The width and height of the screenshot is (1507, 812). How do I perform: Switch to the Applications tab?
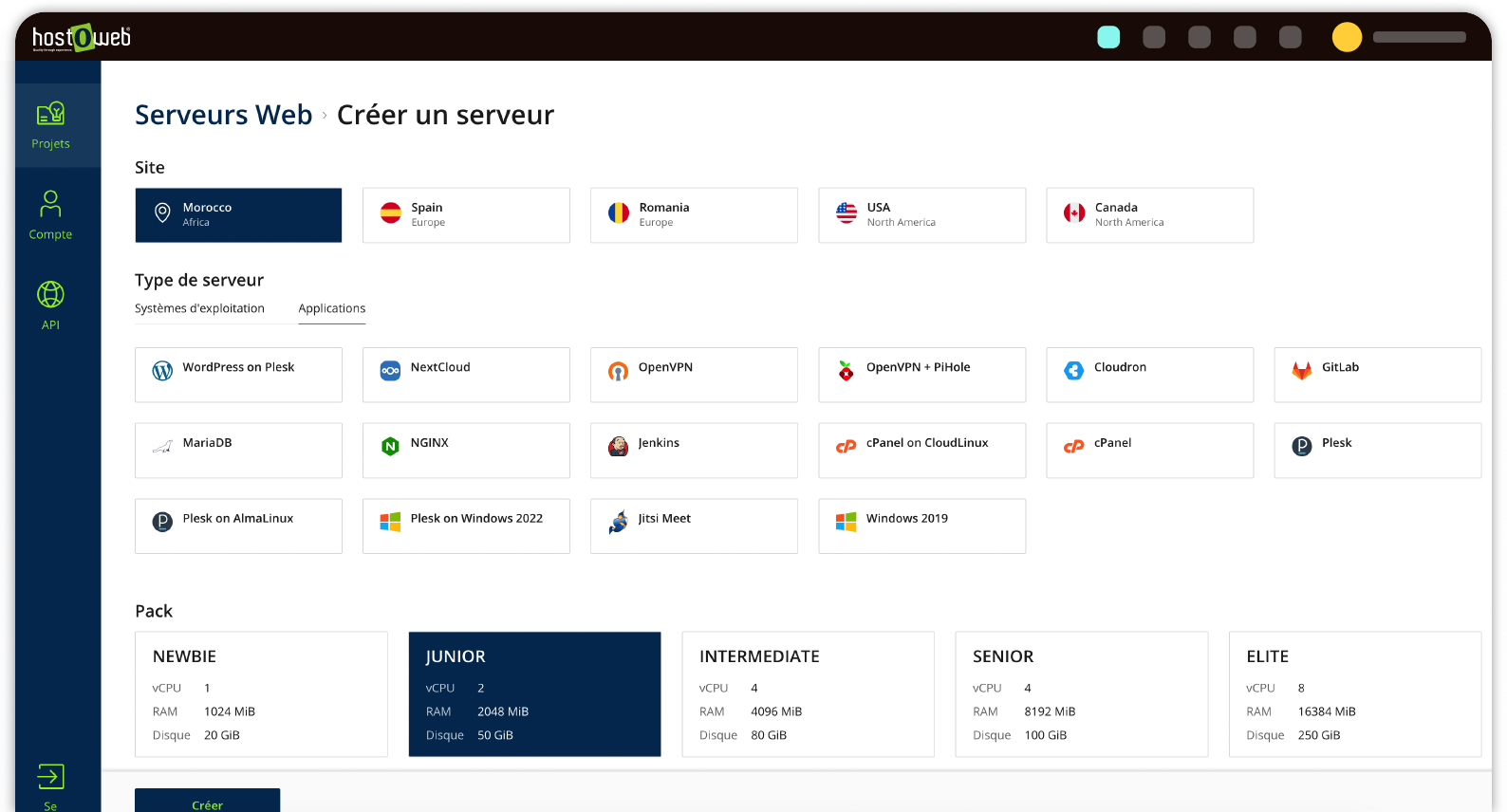coord(331,308)
